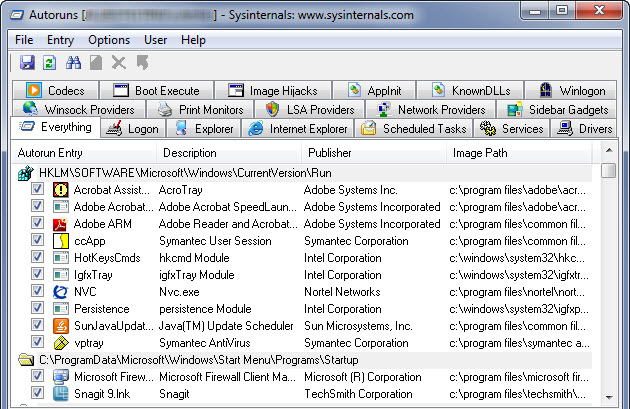Click the Save toolbar icon
Screen dimensions: 630x409
tap(27, 63)
